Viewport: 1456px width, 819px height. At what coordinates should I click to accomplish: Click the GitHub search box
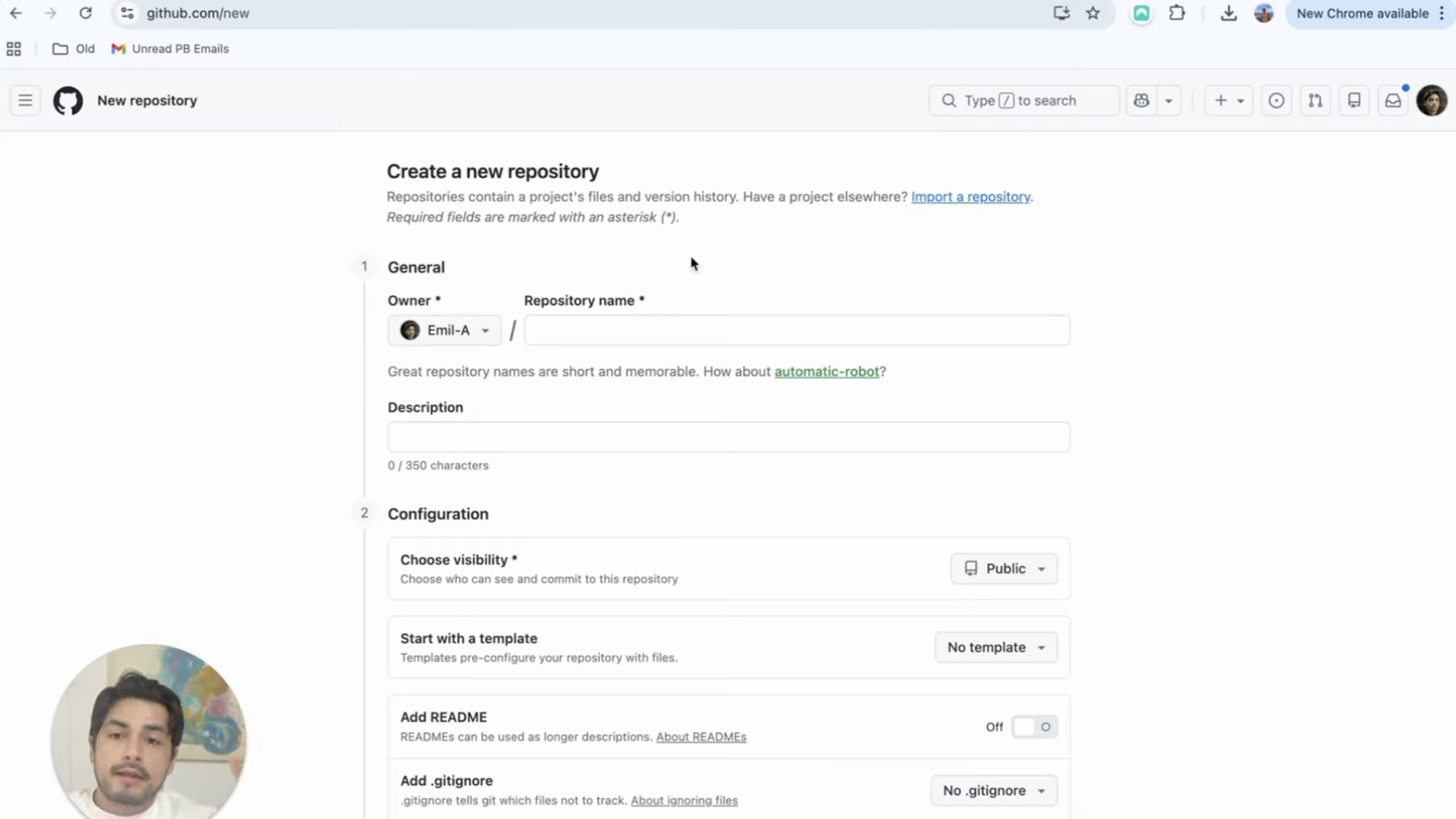coord(1024,100)
